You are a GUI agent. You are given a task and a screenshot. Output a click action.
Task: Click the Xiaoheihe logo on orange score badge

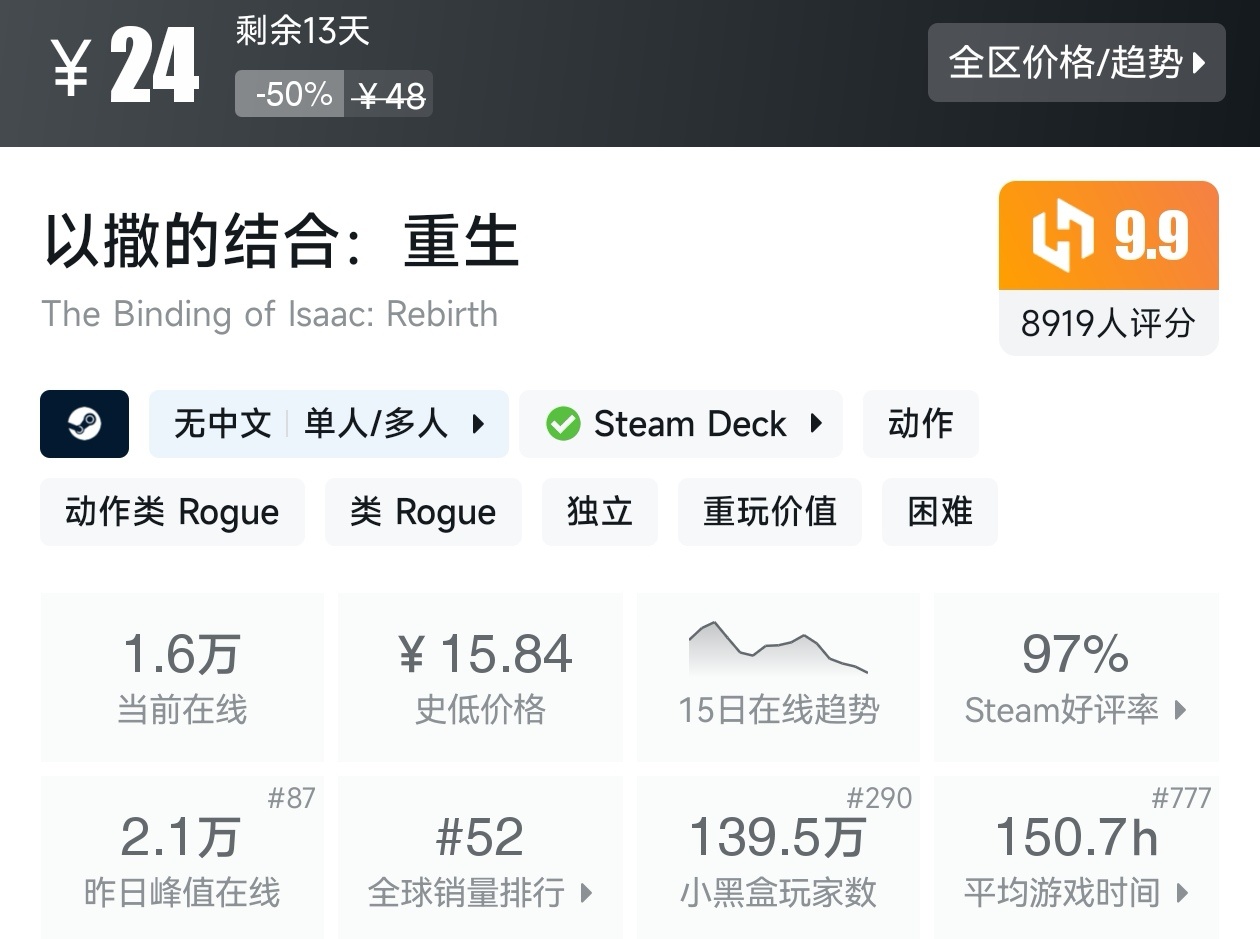[x=1063, y=236]
